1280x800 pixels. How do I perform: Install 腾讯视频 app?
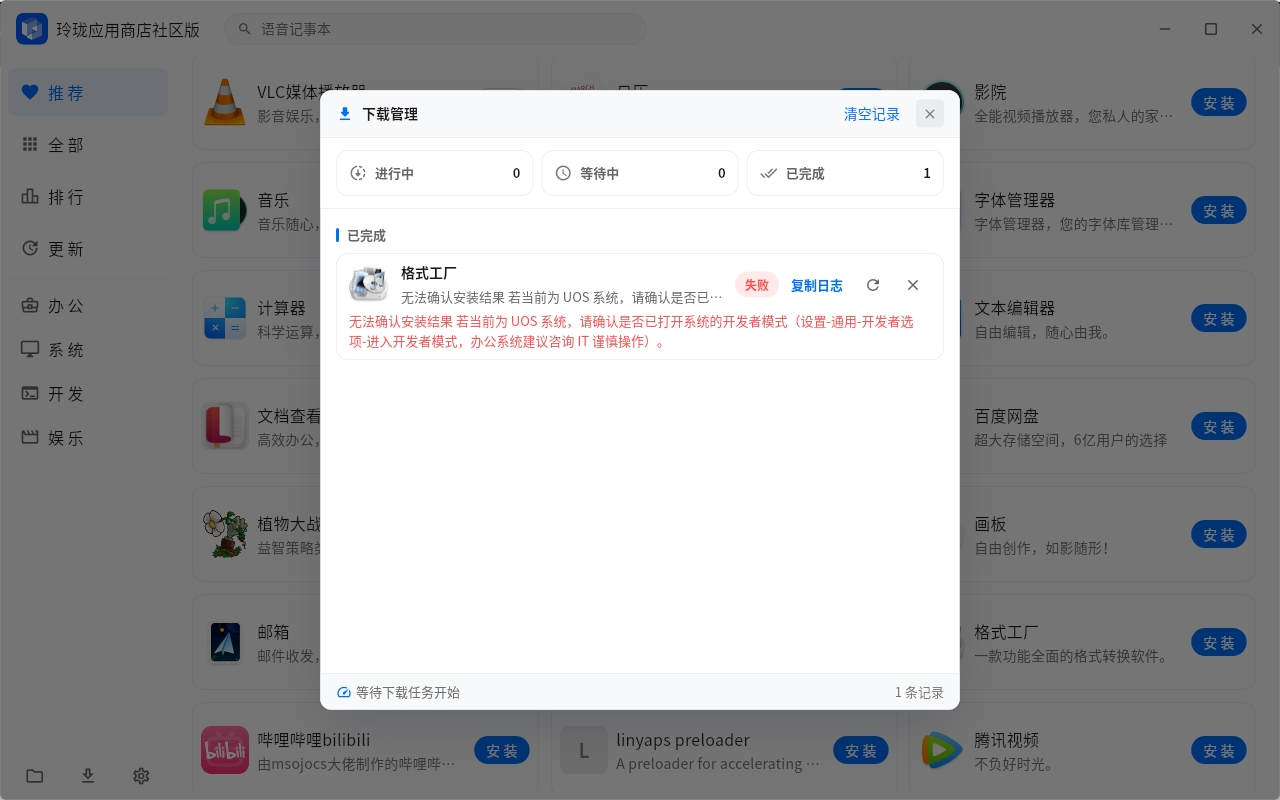tap(1219, 751)
